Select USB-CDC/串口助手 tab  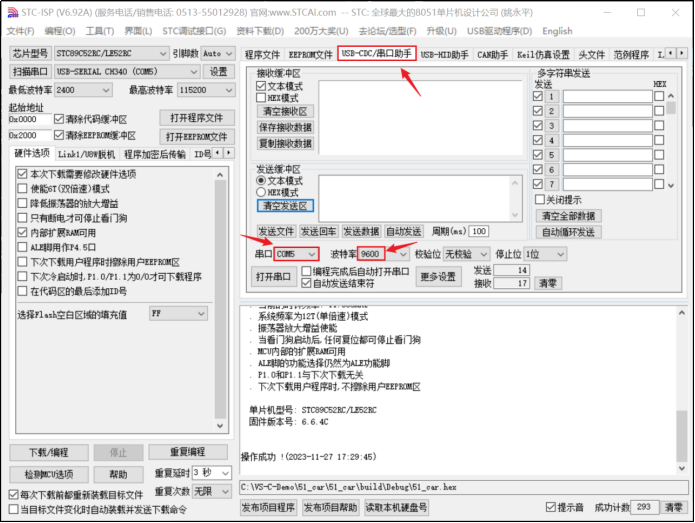(376, 54)
